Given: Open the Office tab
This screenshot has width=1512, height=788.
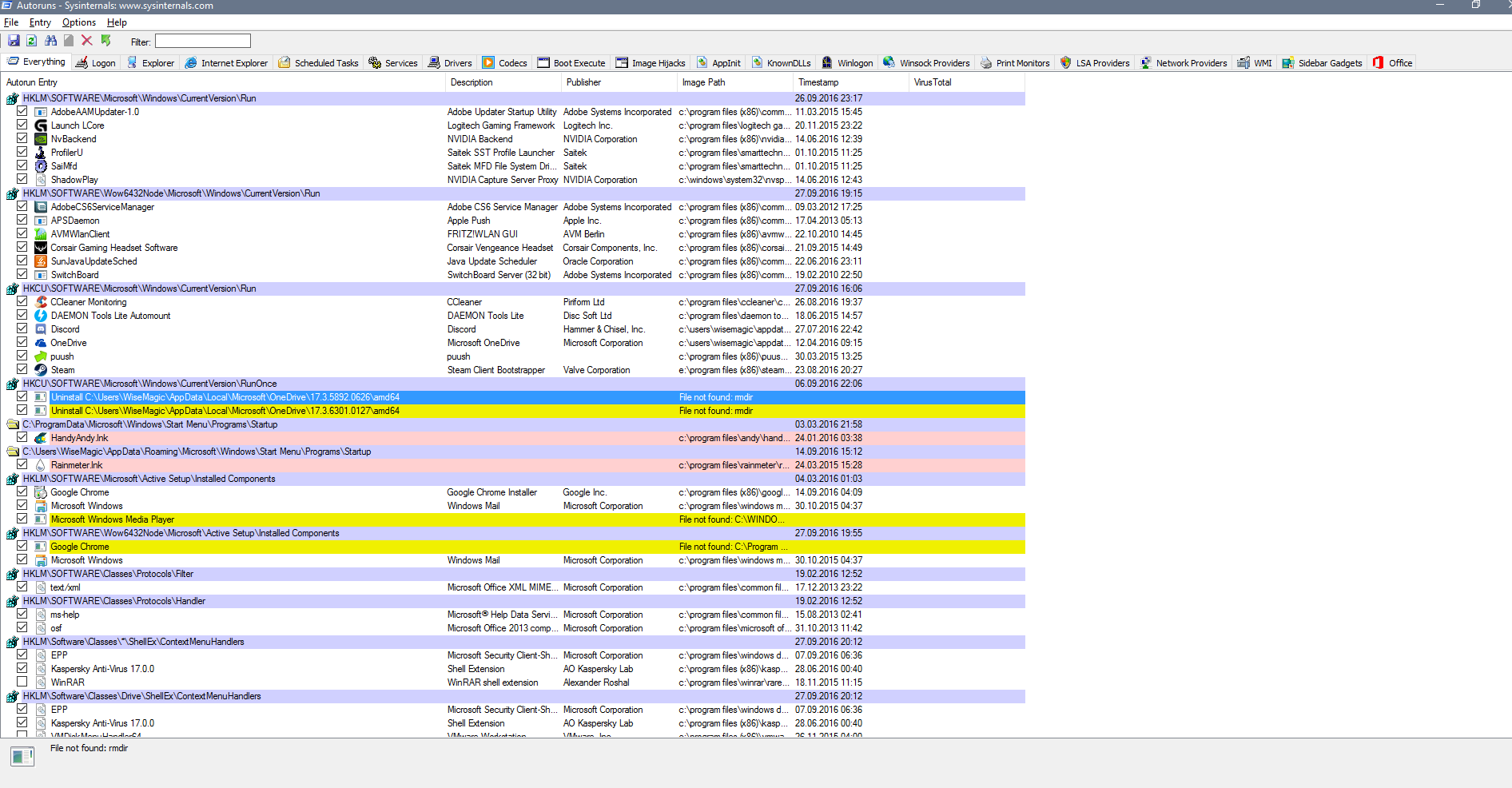Looking at the screenshot, I should point(1393,63).
